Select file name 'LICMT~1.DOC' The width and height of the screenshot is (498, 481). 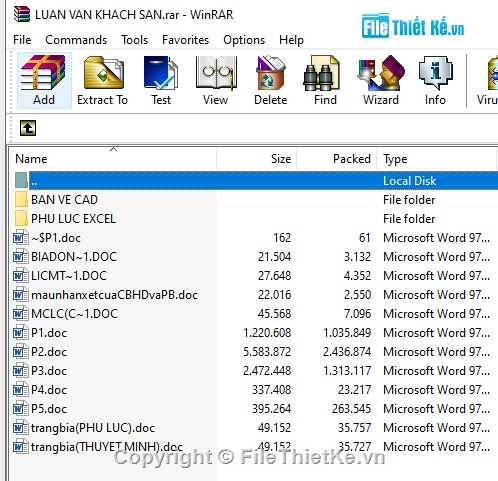tap(69, 276)
